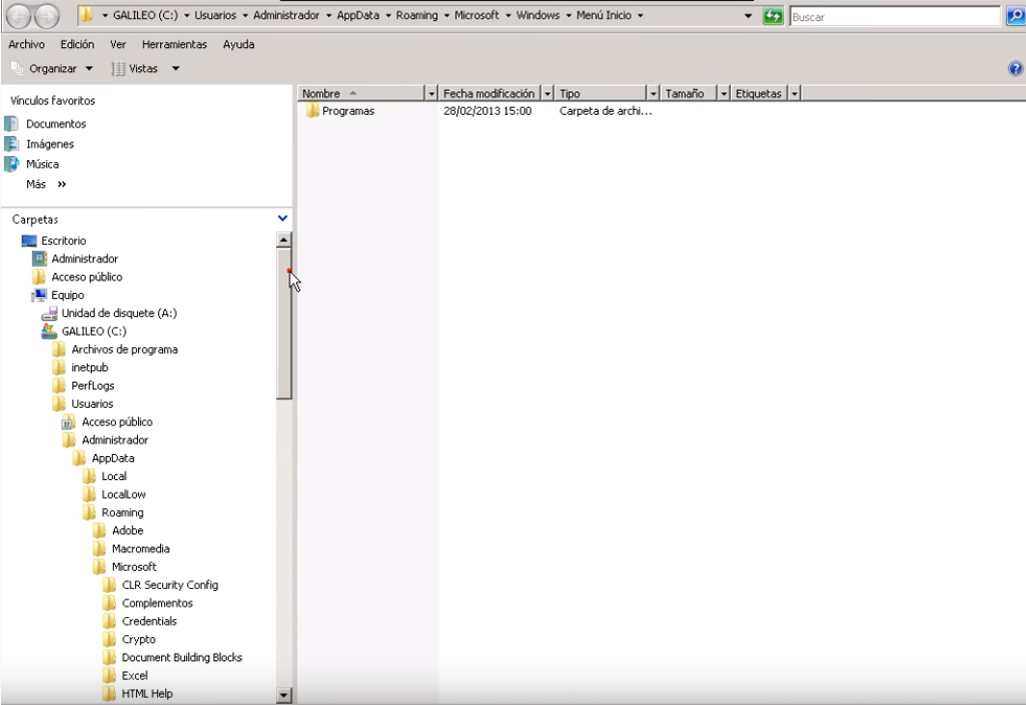This screenshot has width=1026, height=705.
Task: Open the Herramientas menu
Action: click(174, 44)
